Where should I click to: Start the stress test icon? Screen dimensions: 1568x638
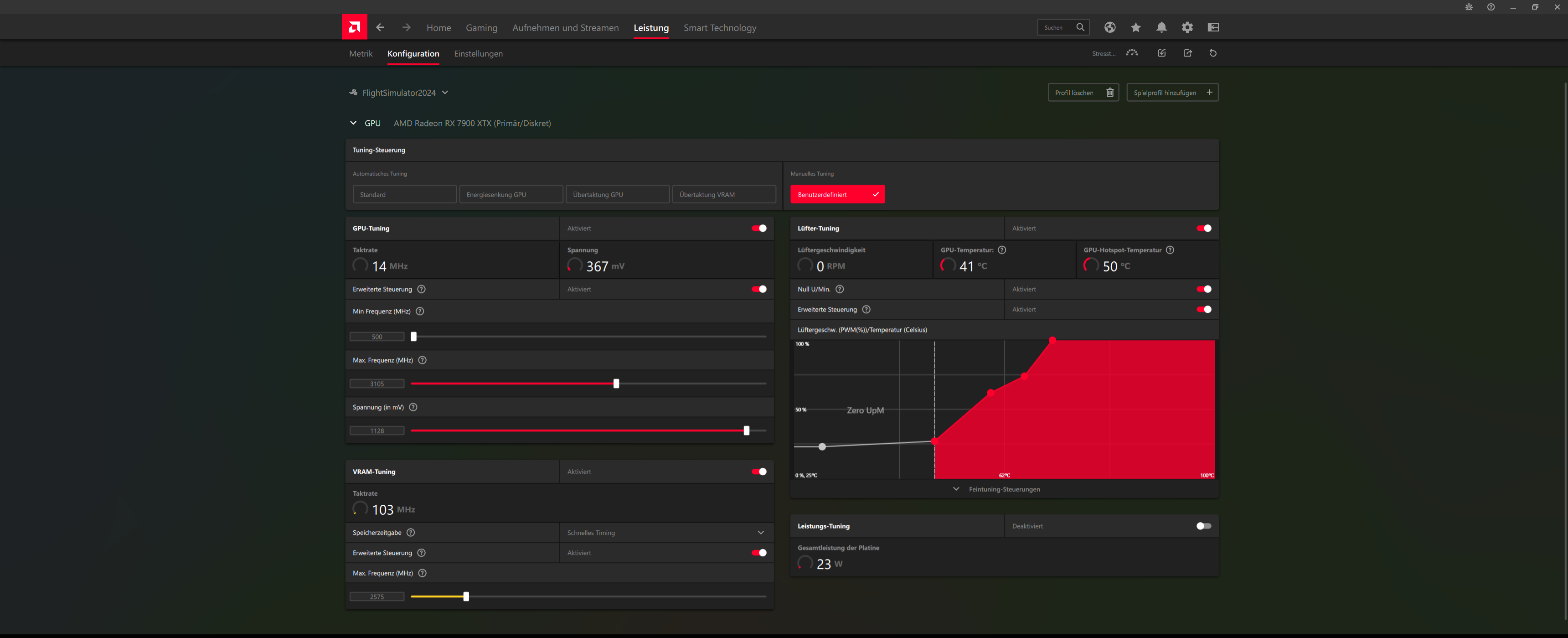pos(1132,53)
